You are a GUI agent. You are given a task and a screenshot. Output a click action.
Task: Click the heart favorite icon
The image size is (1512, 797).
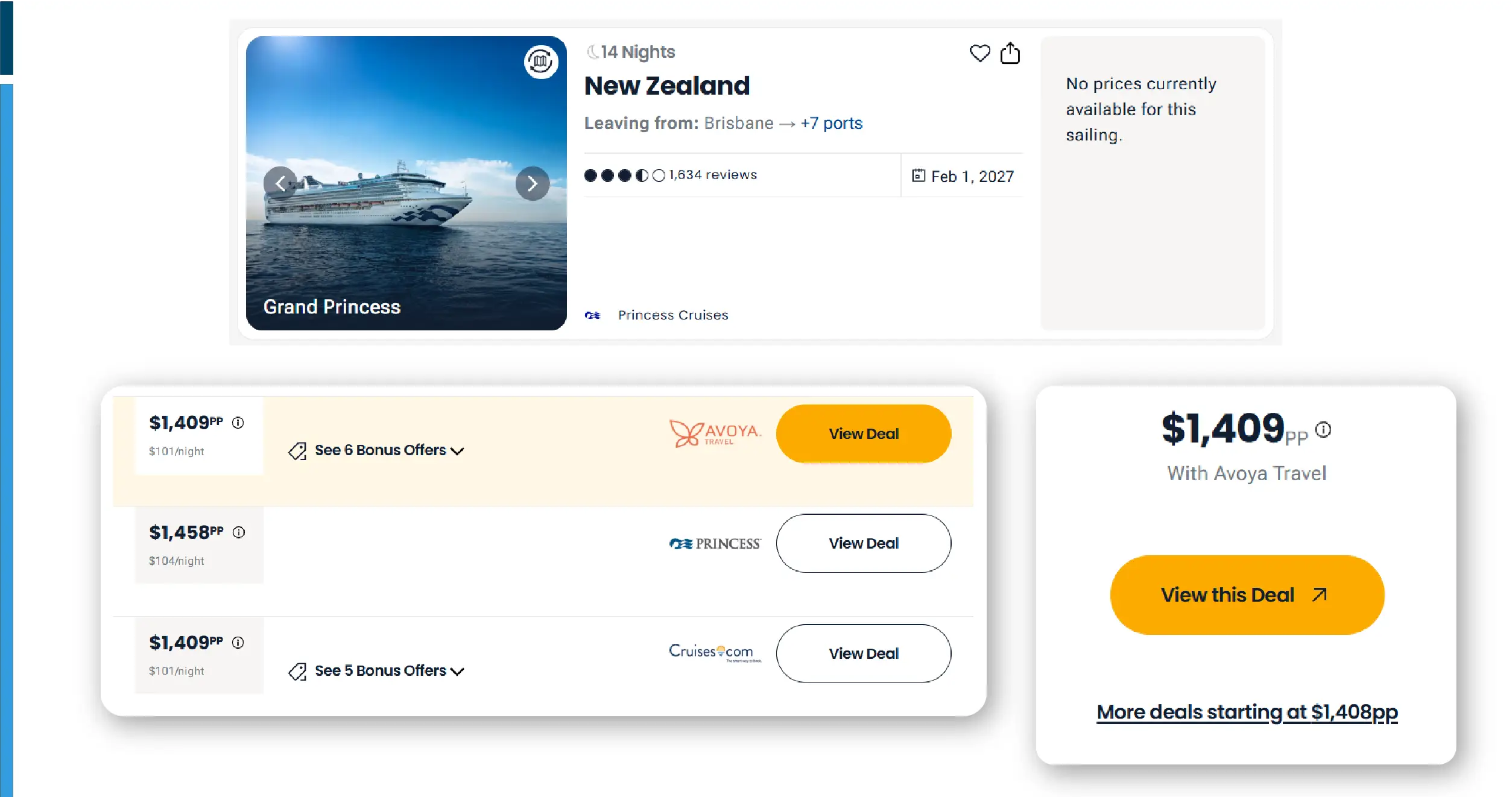(x=979, y=54)
